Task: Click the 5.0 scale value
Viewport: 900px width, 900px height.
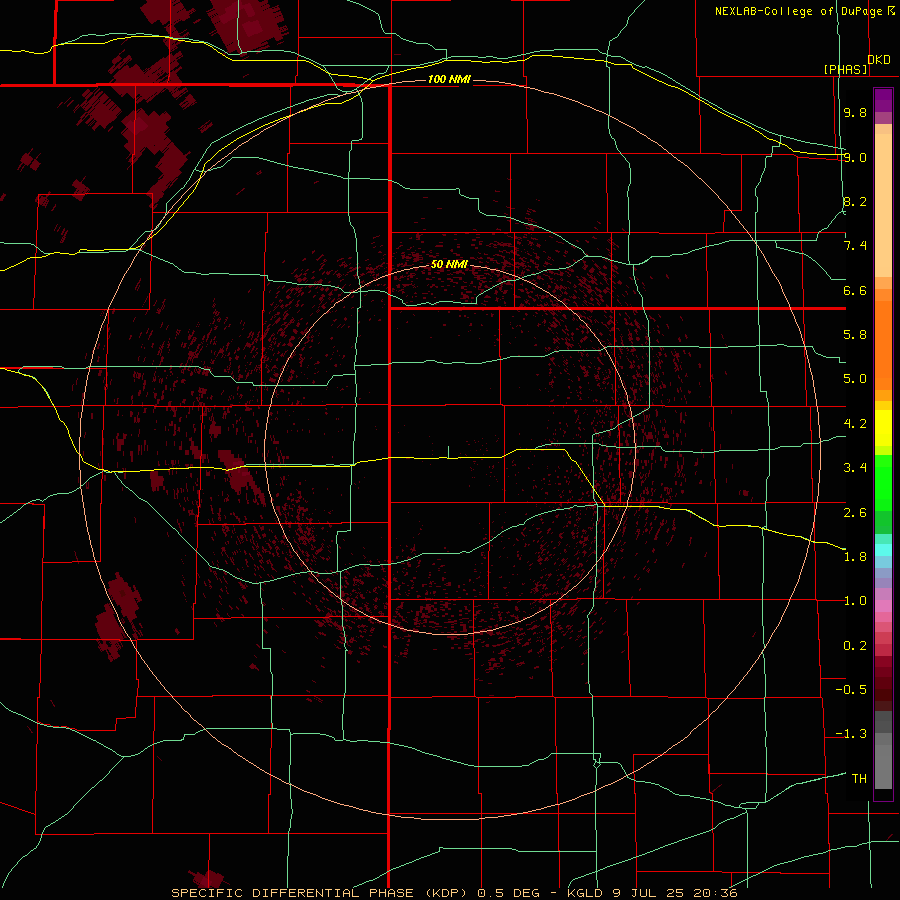Action: (x=855, y=379)
